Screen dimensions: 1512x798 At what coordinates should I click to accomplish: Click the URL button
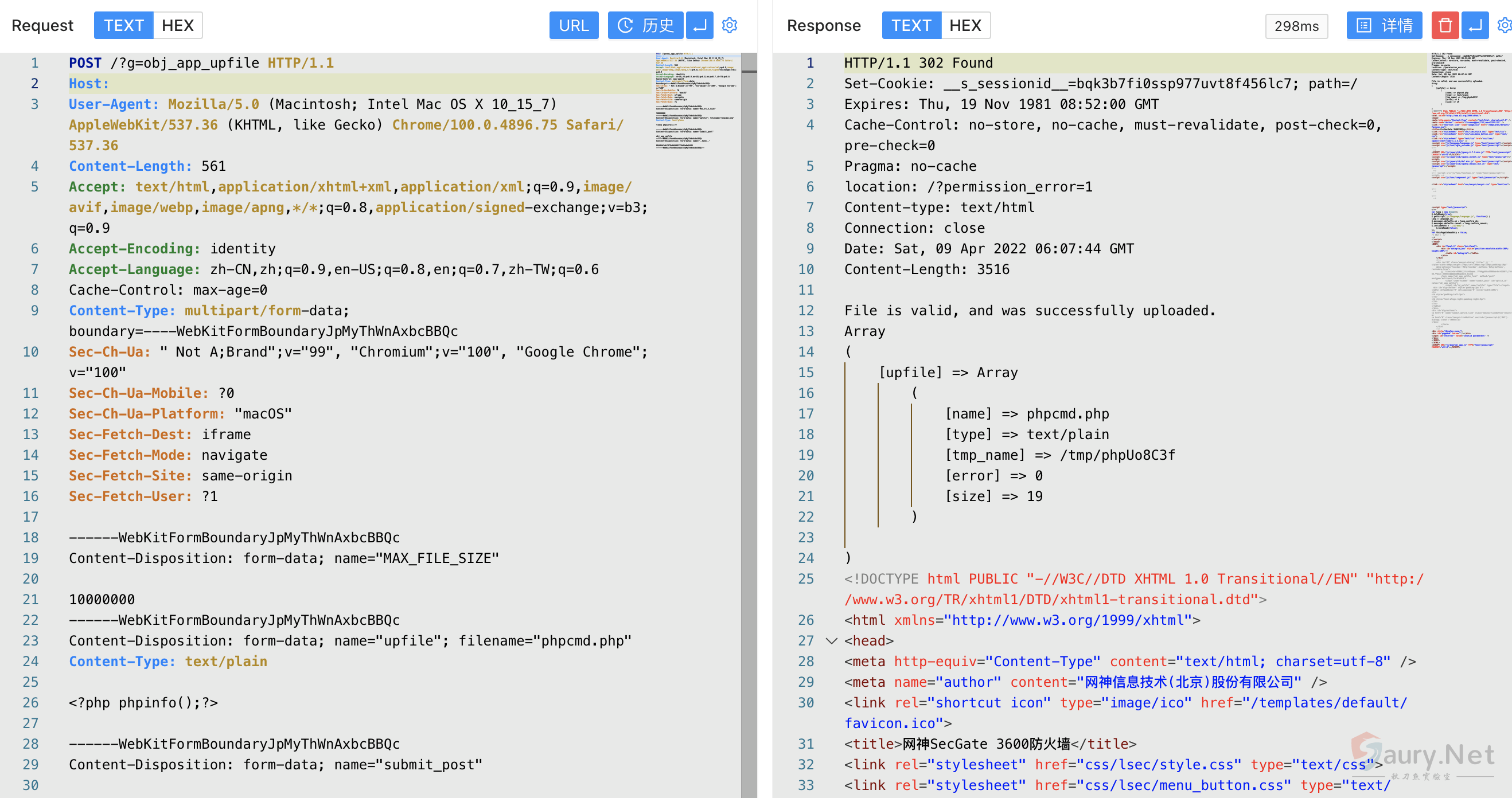pyautogui.click(x=574, y=25)
